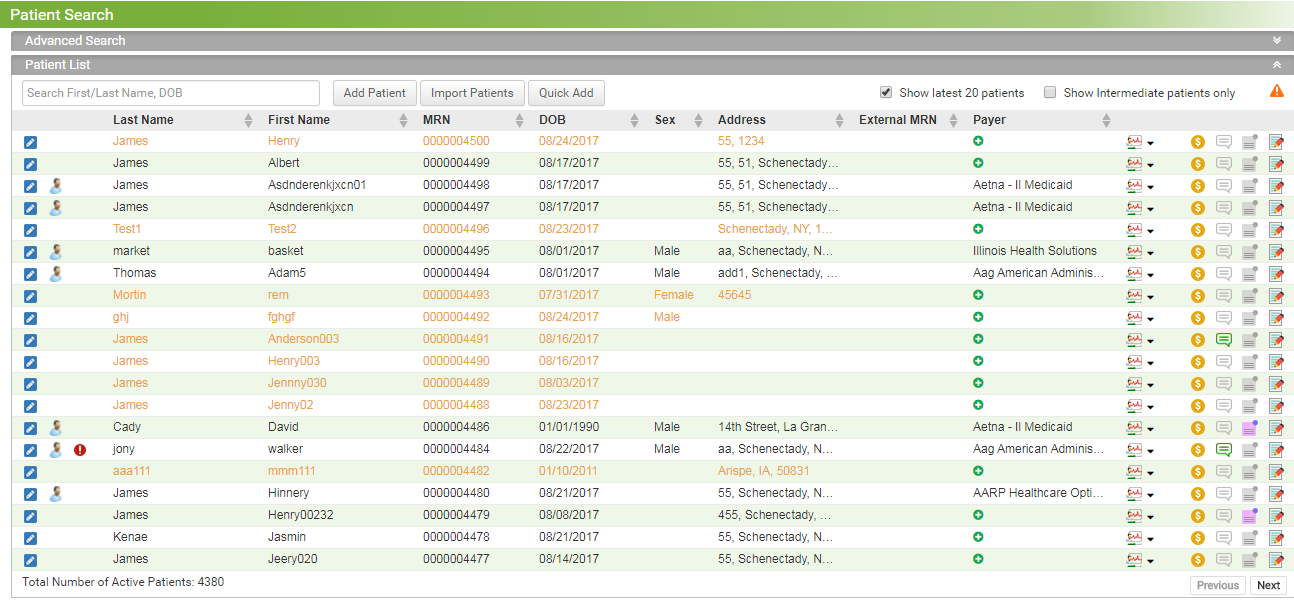Sort by the Last Name column header
Image resolution: width=1294 pixels, height=602 pixels.
pyautogui.click(x=142, y=119)
